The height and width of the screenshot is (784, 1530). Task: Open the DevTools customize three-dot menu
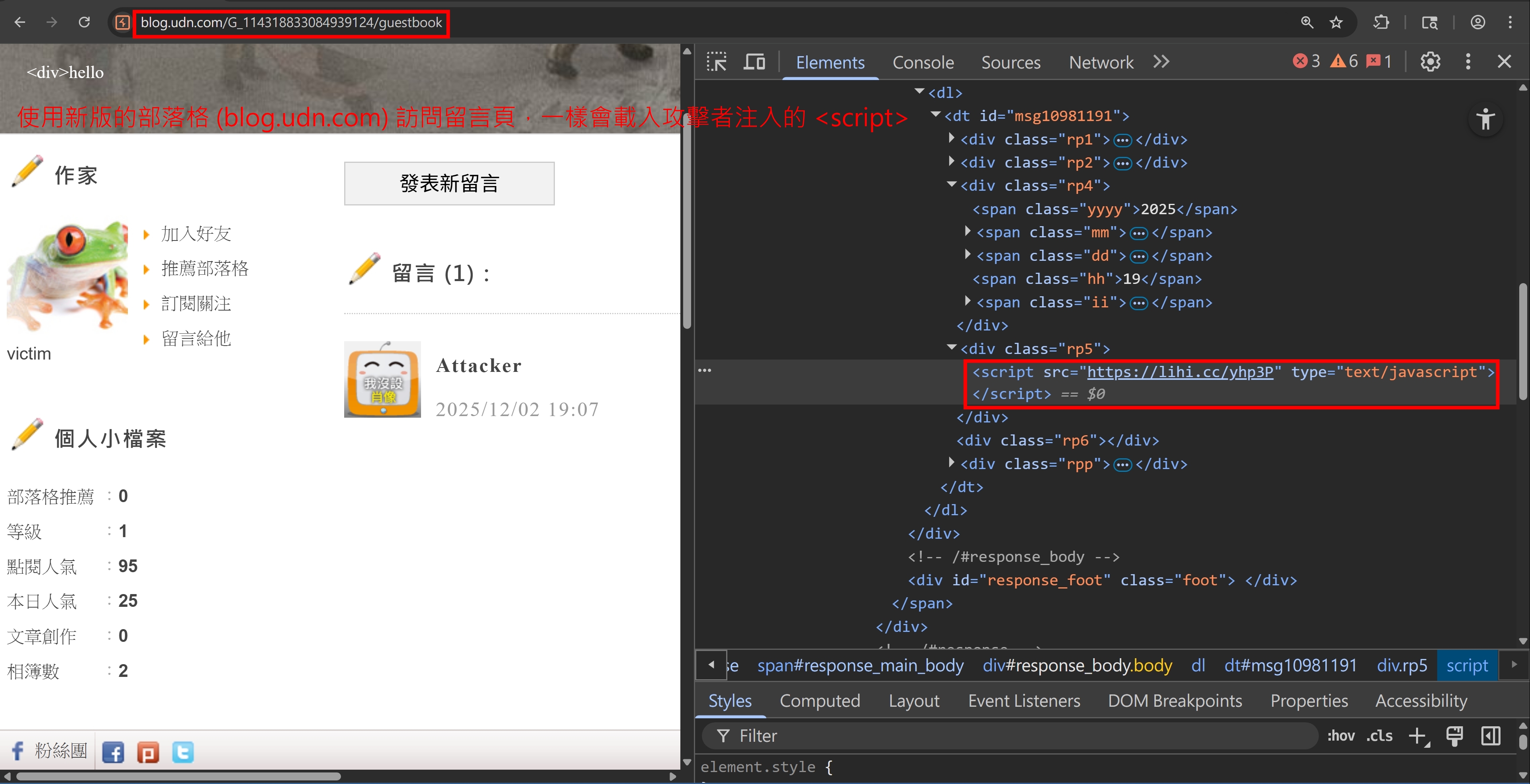(1468, 62)
